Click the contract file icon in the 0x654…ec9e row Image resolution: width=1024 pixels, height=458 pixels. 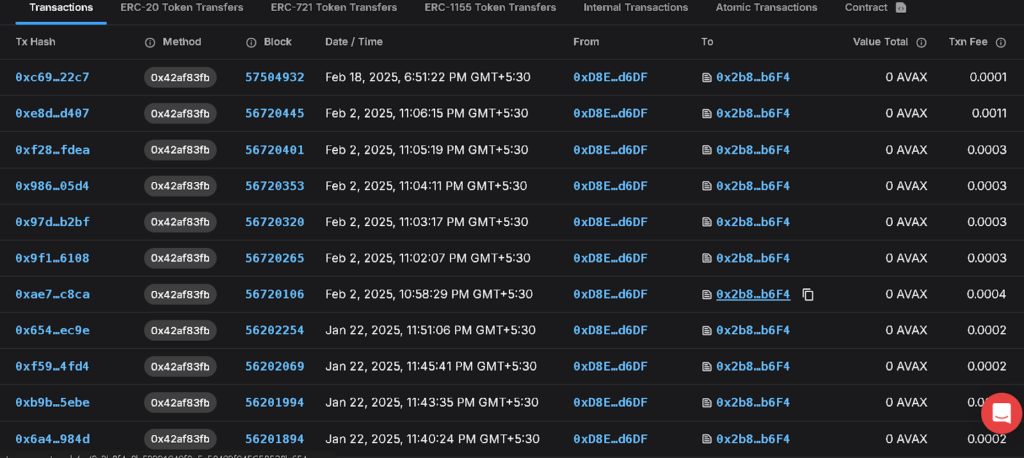pyautogui.click(x=707, y=330)
